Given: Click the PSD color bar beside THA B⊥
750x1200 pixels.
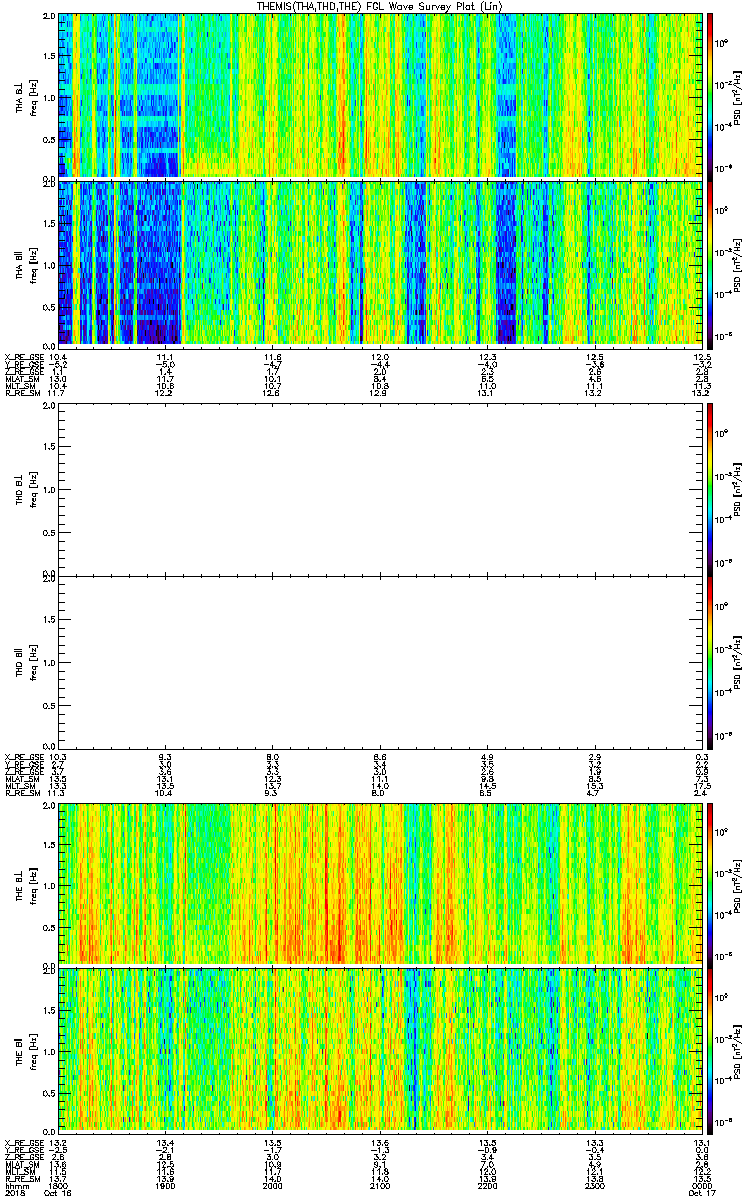Looking at the screenshot, I should pyautogui.click(x=710, y=95).
